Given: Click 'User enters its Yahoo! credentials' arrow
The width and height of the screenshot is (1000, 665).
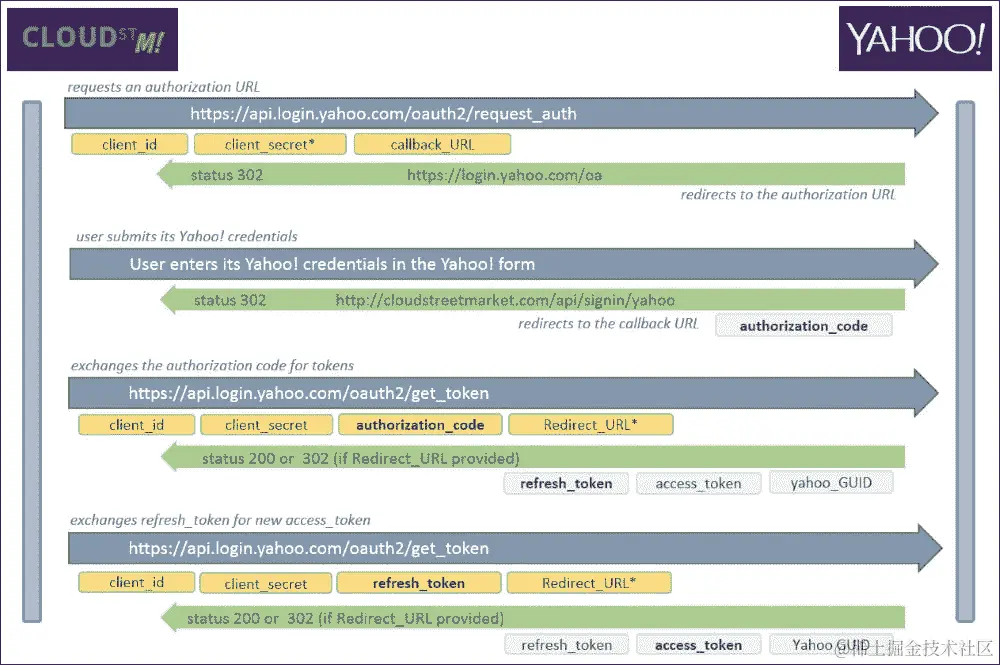Looking at the screenshot, I should click(504, 264).
